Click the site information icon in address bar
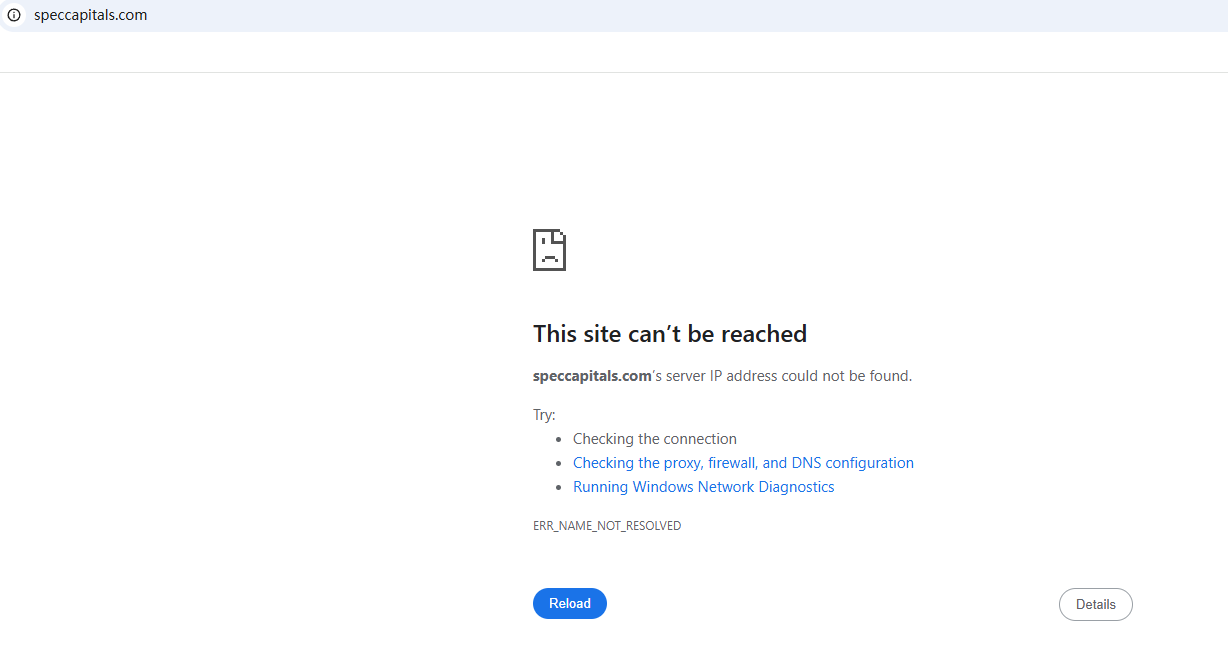The height and width of the screenshot is (666, 1228). pyautogui.click(x=14, y=15)
